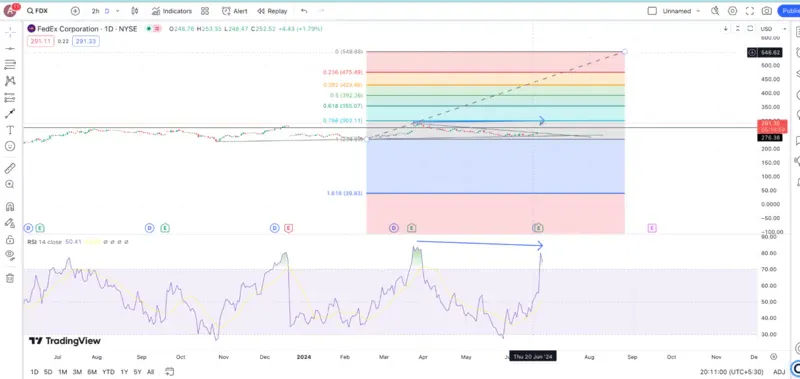Screen dimensions: 800x379
Task: Expand the interval dropdown chevron
Action: click(118, 11)
